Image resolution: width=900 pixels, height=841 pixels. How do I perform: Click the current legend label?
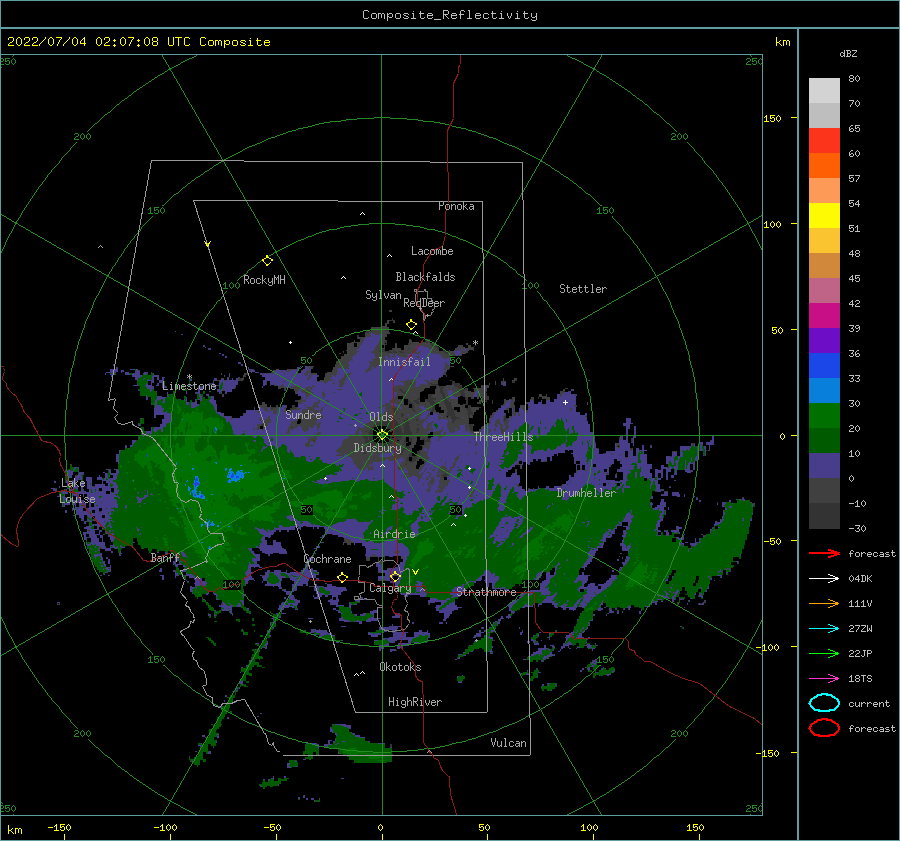[x=869, y=704]
